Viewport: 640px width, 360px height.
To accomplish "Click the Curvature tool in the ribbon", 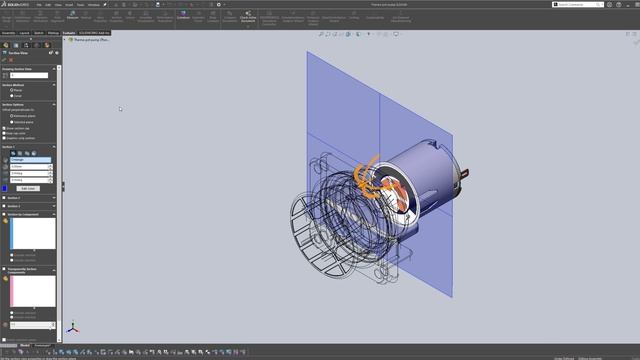I will (x=183, y=16).
